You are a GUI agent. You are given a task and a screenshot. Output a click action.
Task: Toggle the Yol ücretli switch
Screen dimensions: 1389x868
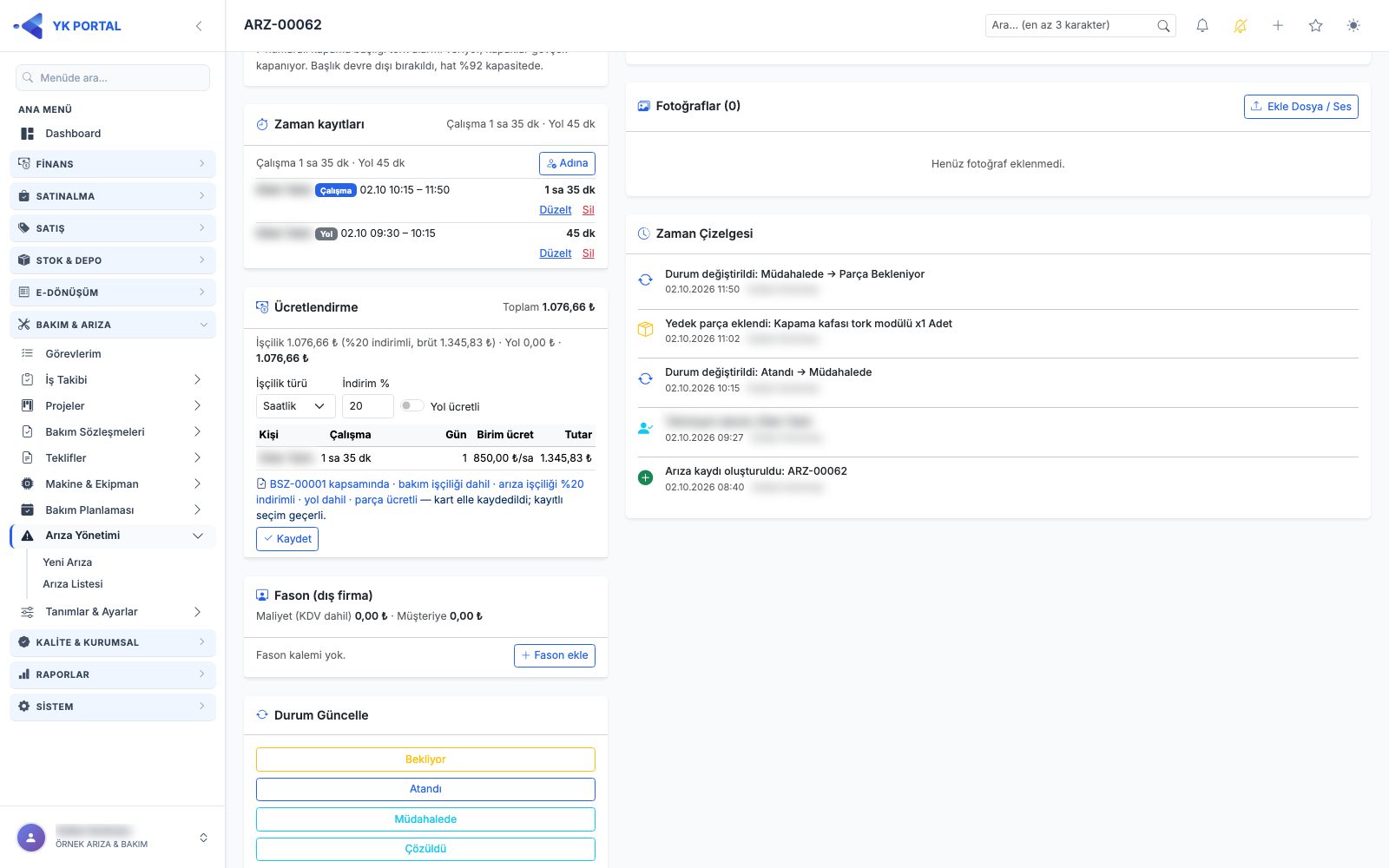click(x=411, y=406)
